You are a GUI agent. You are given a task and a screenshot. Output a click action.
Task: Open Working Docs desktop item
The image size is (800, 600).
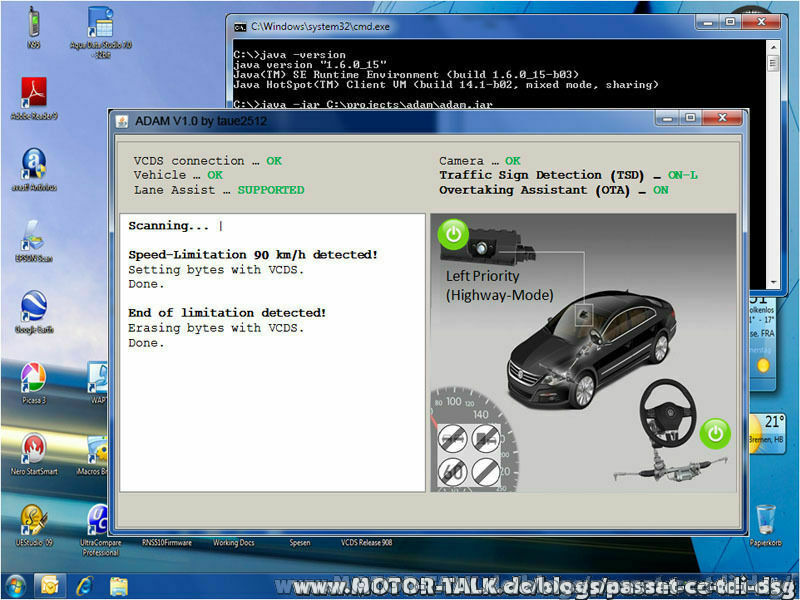(x=234, y=543)
